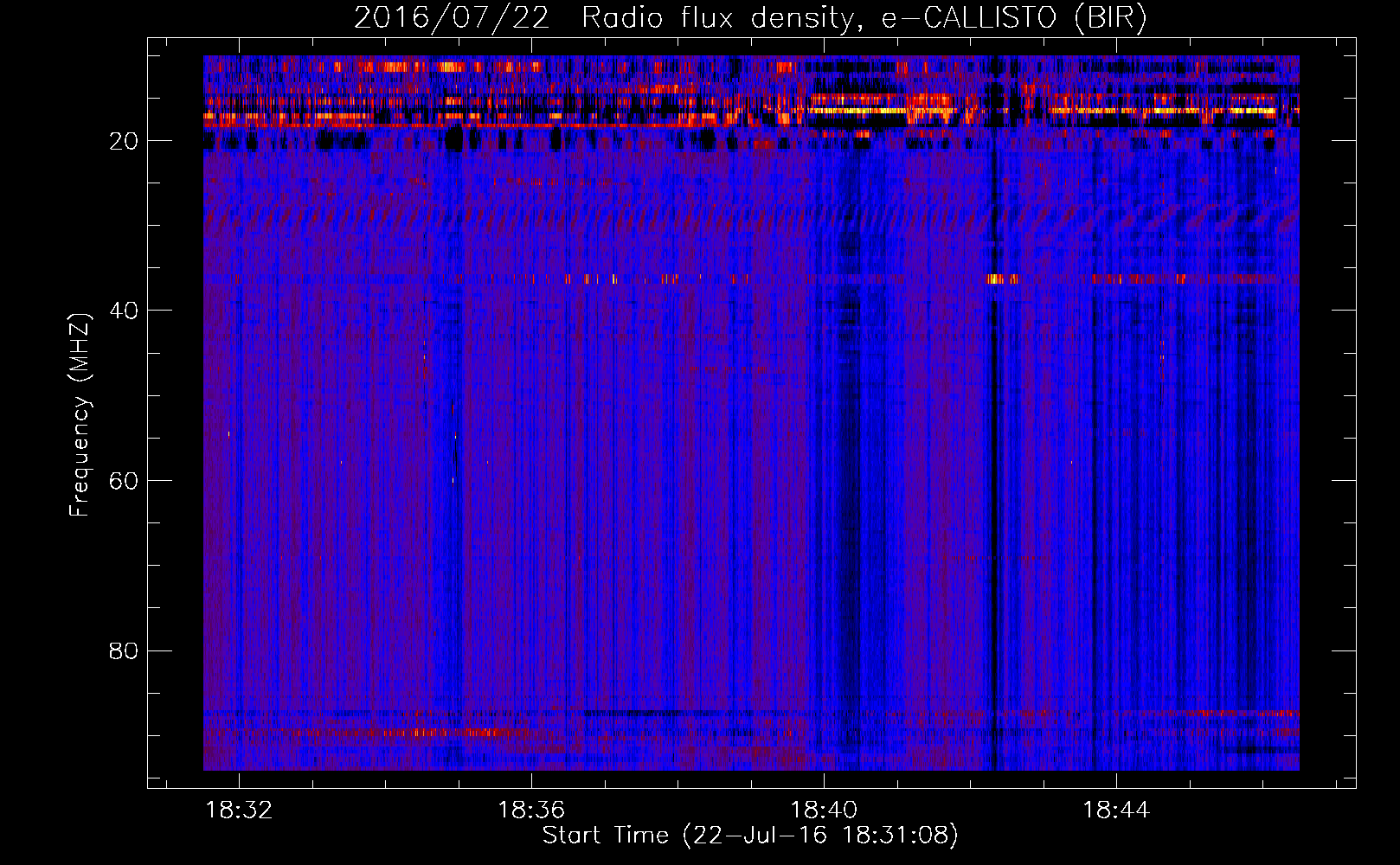This screenshot has height=865, width=1400.
Task: Click the 20 MHz frequency tick label
Action: [x=124, y=141]
